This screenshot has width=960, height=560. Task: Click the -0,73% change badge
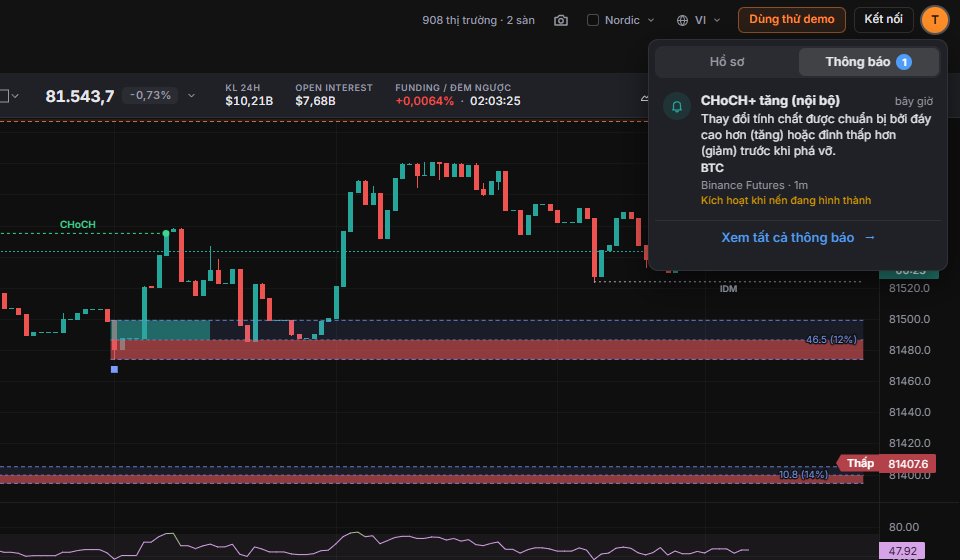tap(151, 95)
